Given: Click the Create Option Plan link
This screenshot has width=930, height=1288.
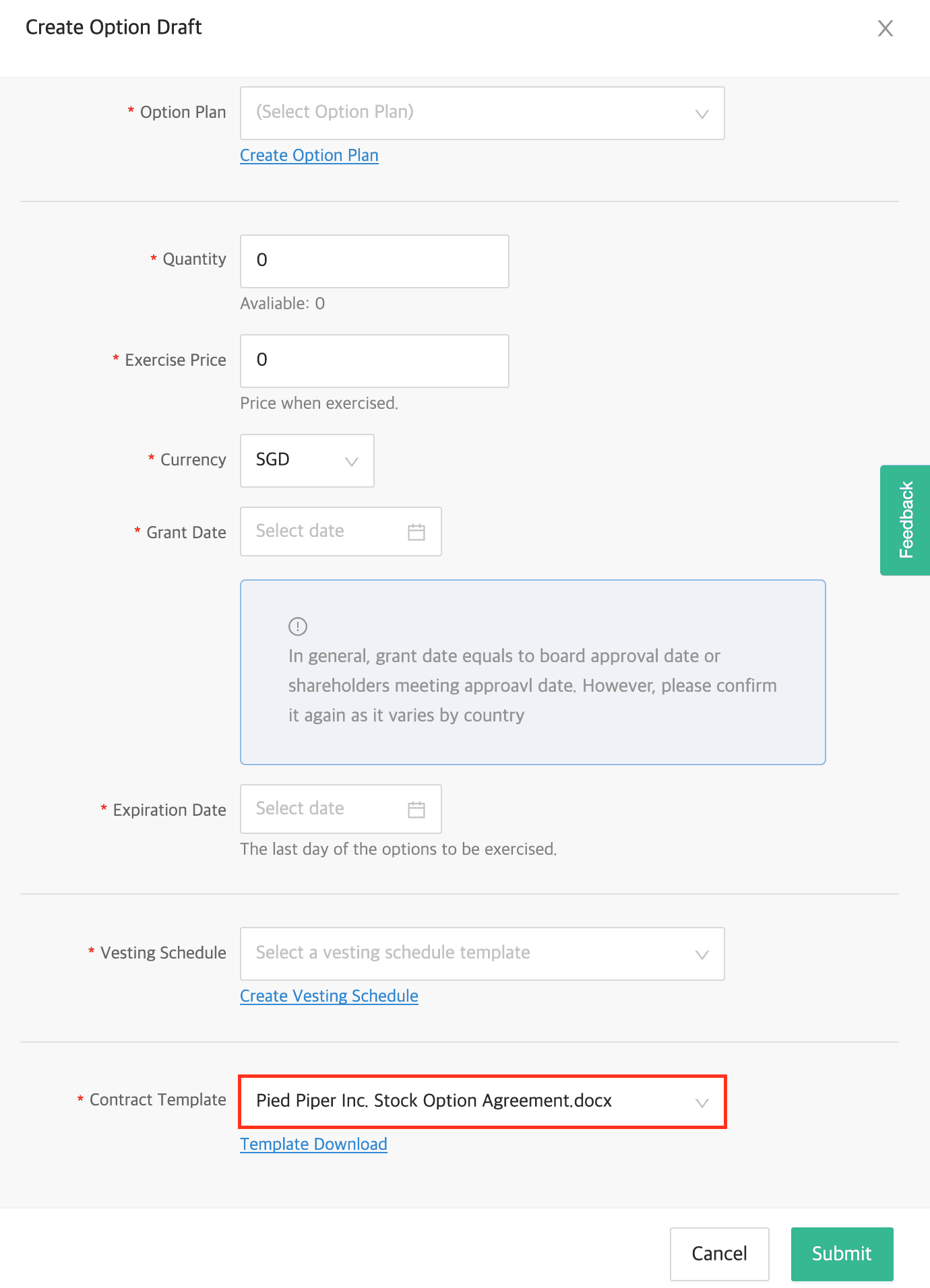Looking at the screenshot, I should [309, 156].
